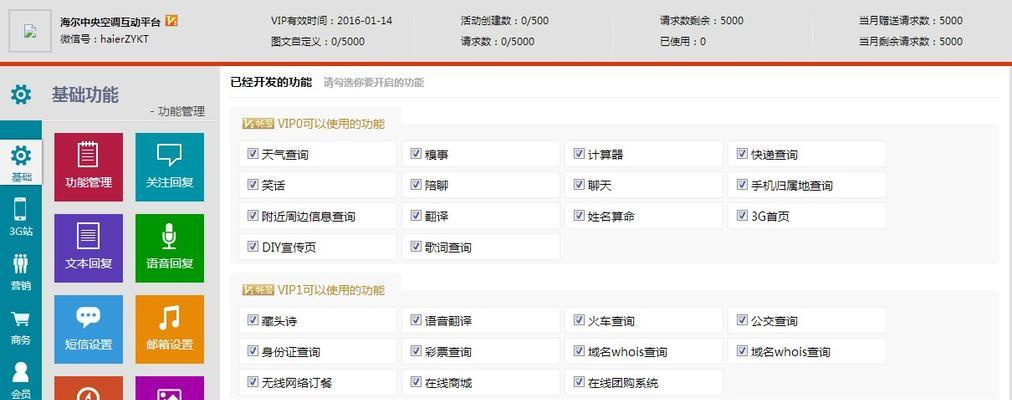Toggle the 聊天 checkbox

tap(579, 185)
